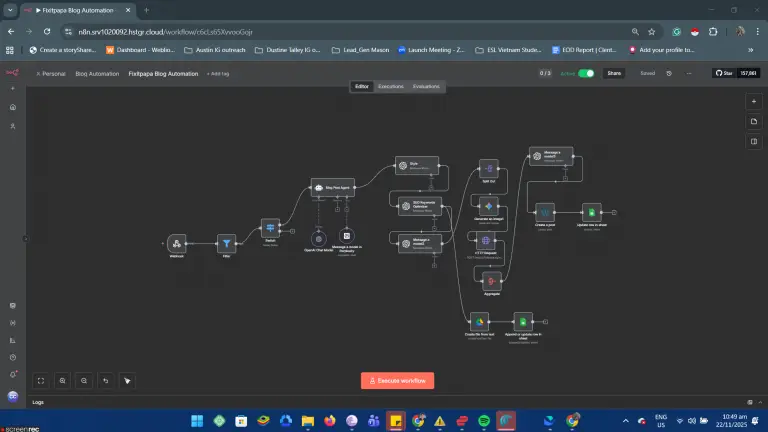Click the Add tag field
This screenshot has width=768, height=432.
(x=218, y=73)
